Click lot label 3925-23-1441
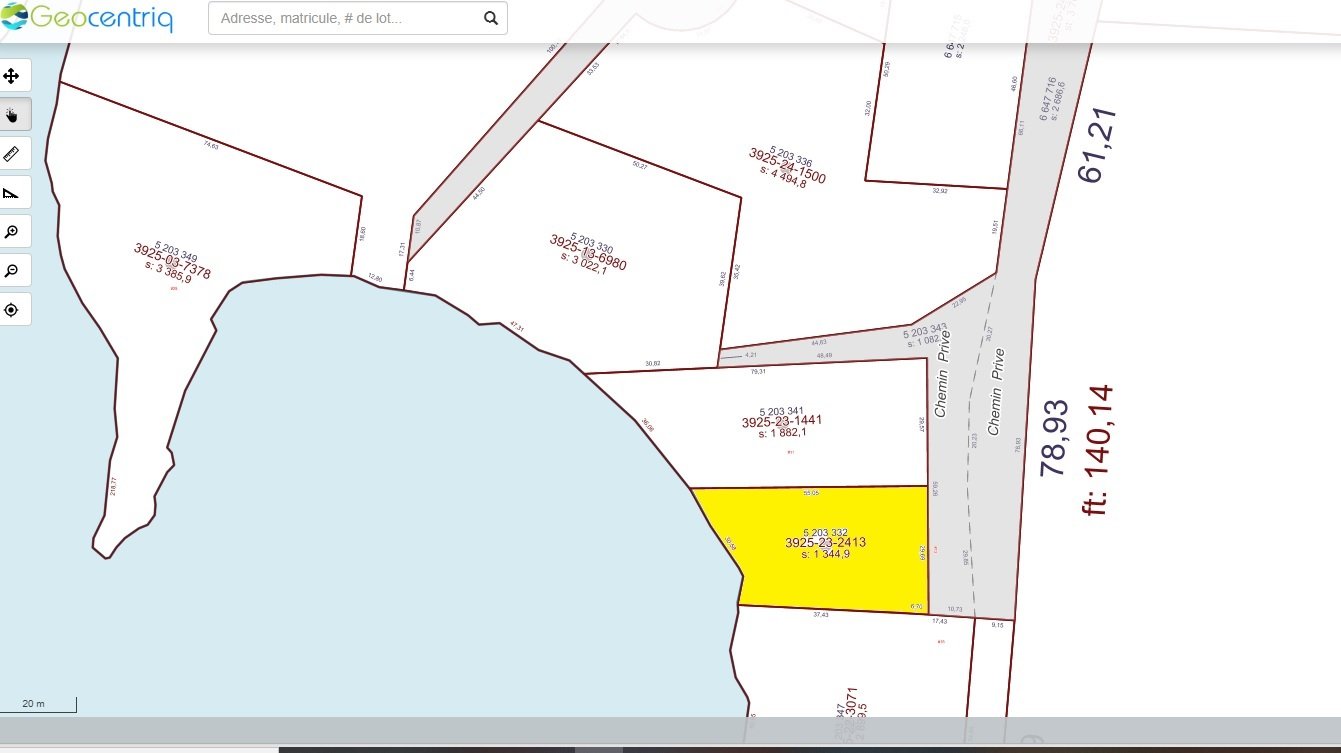This screenshot has width=1341, height=753. pos(782,422)
